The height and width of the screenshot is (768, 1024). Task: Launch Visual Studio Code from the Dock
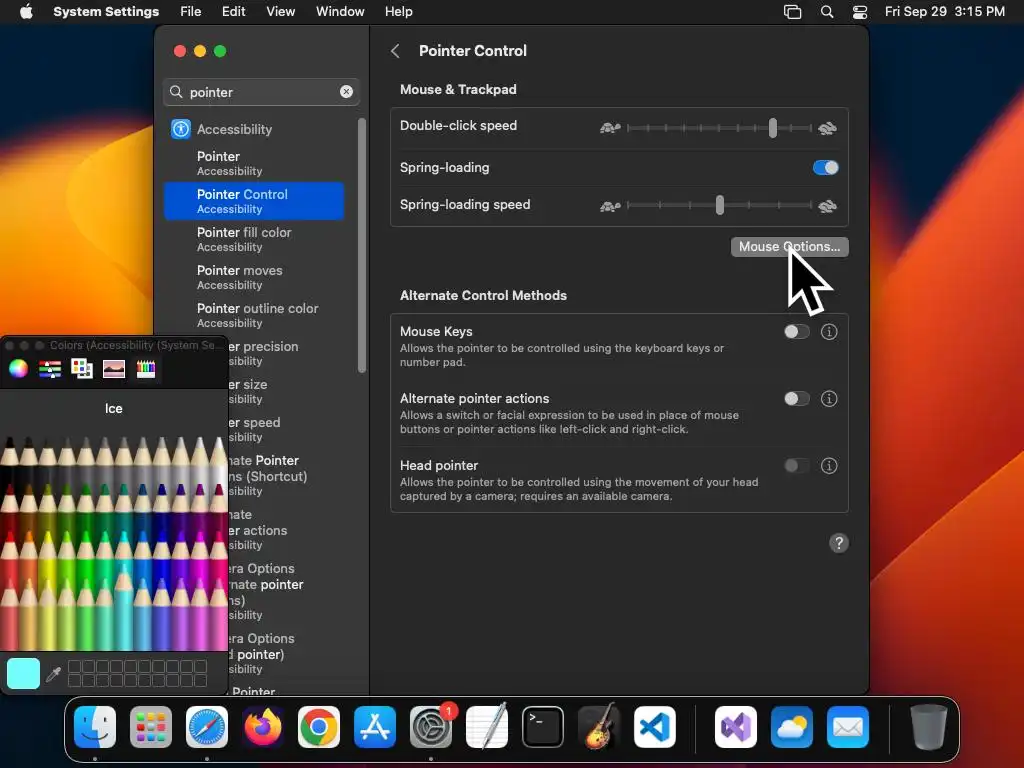coord(654,727)
